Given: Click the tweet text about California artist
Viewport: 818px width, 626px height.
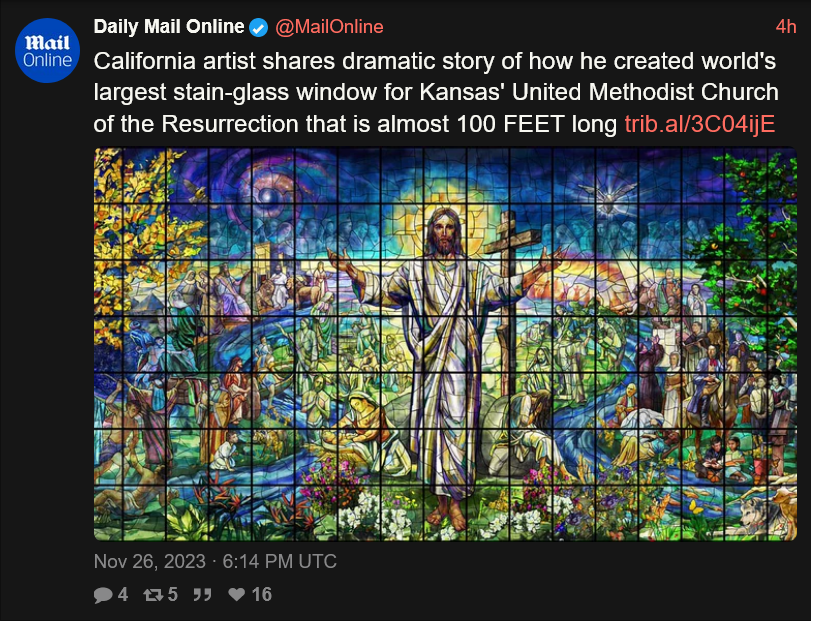Looking at the screenshot, I should tap(436, 93).
